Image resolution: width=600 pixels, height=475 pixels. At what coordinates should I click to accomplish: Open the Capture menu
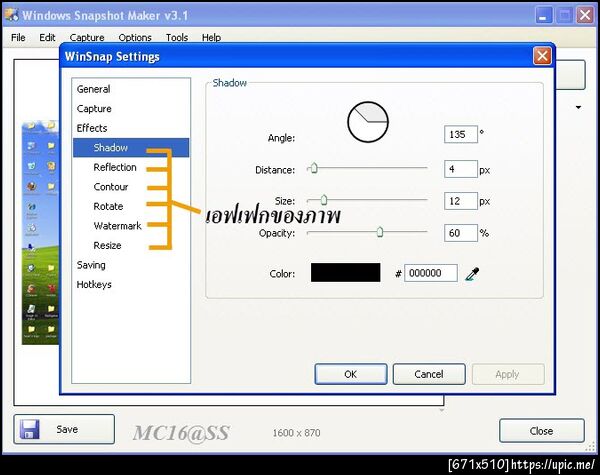coord(87,38)
